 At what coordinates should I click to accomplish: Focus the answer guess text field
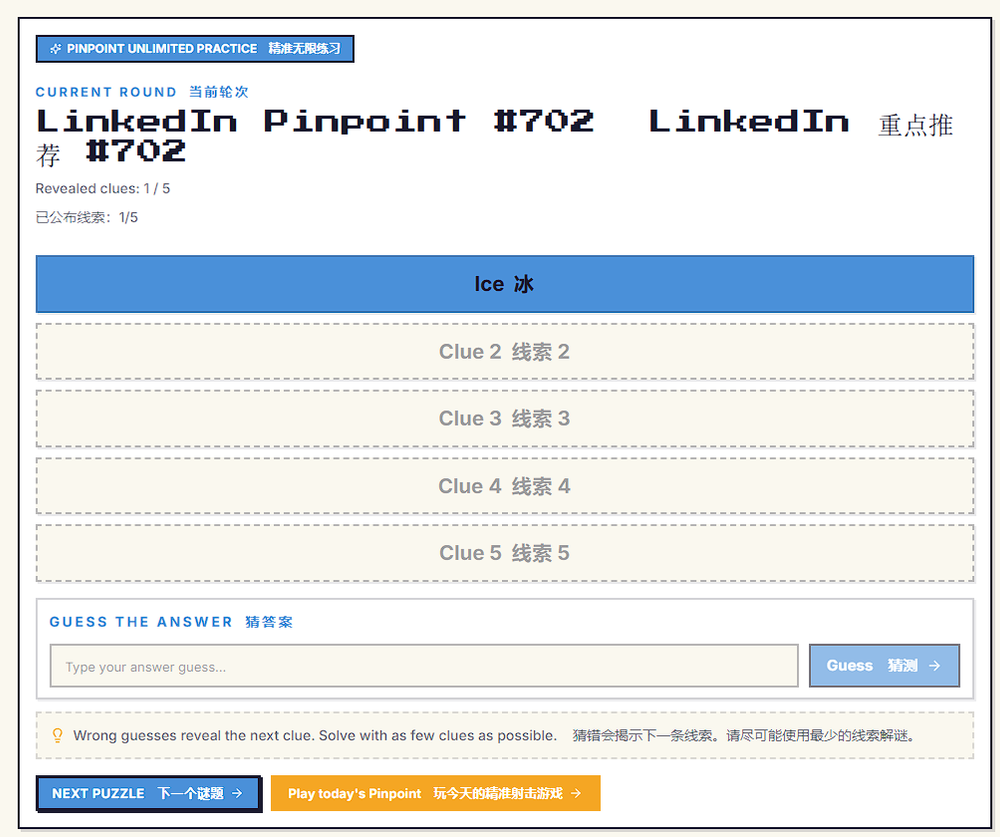[x=424, y=666]
